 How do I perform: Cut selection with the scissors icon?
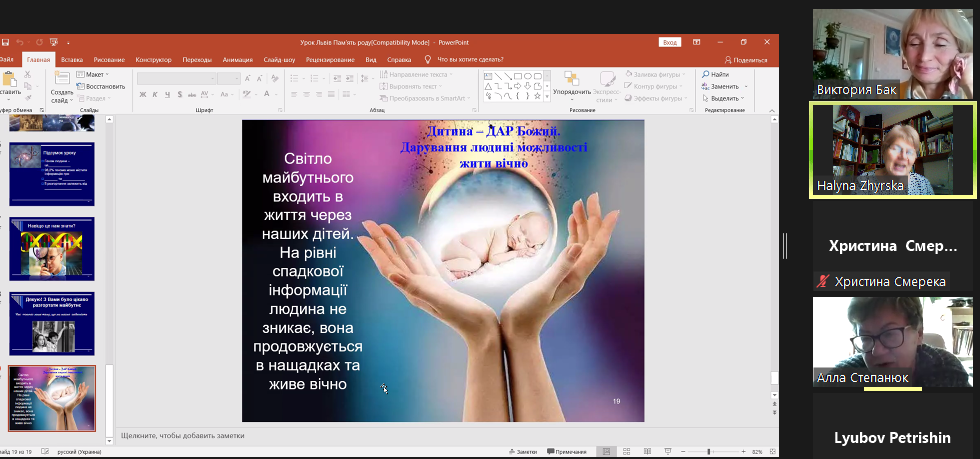(27, 74)
